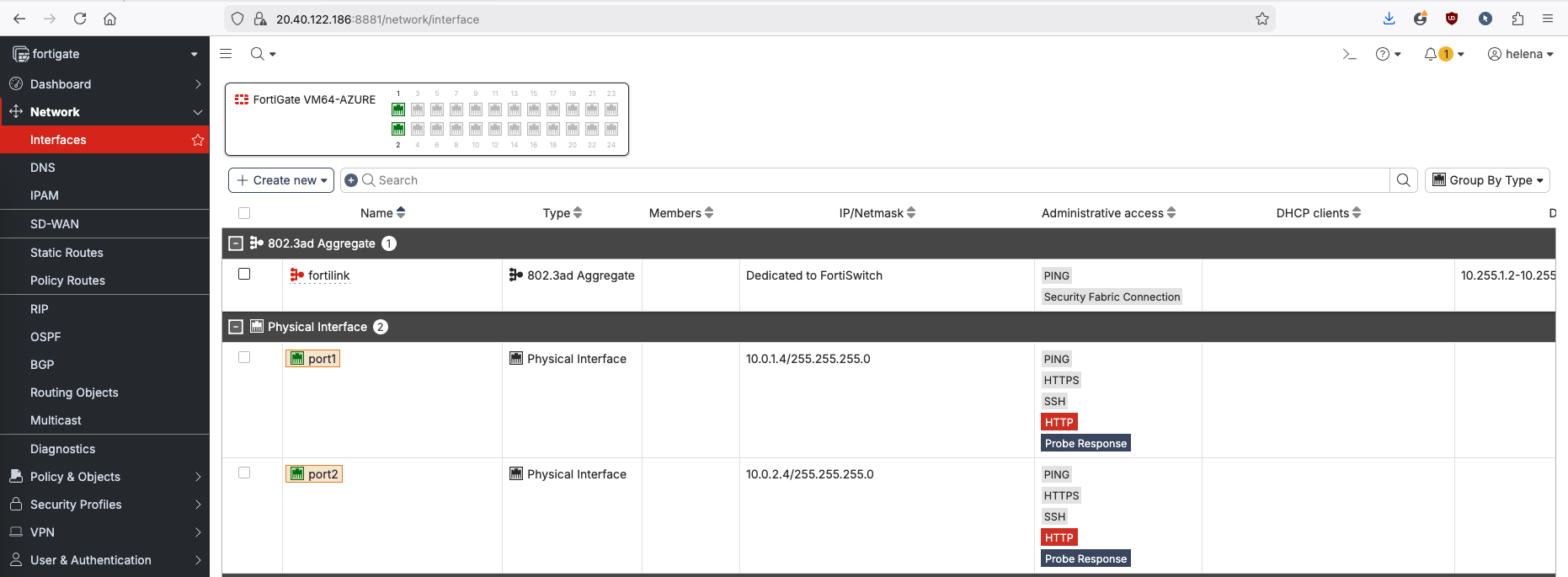Open Static Routes in sidebar

tap(67, 253)
